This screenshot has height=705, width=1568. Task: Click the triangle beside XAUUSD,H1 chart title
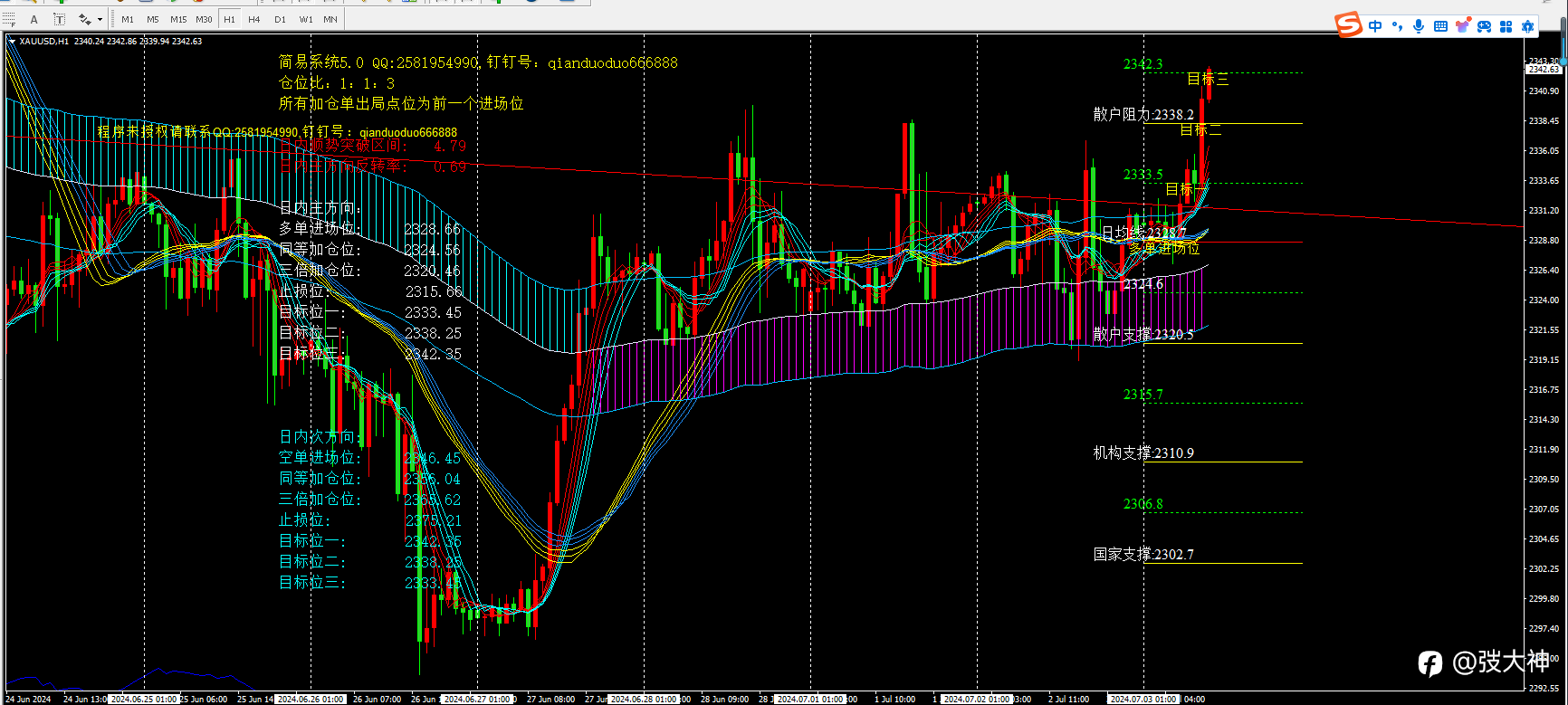coord(12,42)
